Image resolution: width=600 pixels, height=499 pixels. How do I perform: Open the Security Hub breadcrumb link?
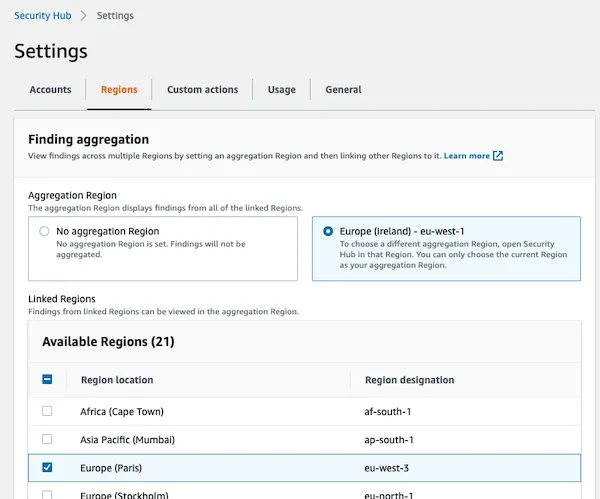42,16
